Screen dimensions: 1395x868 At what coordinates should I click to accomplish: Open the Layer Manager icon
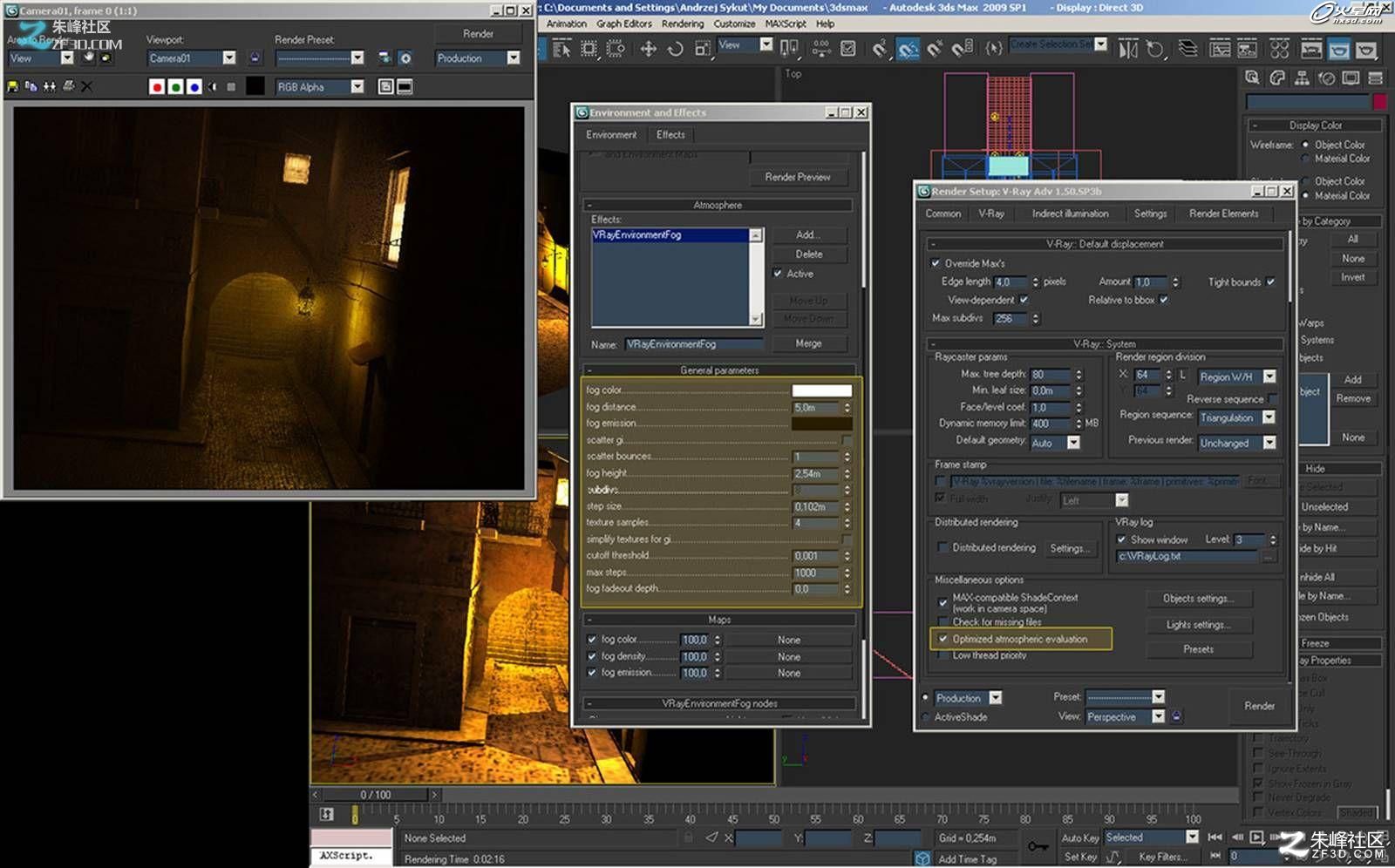point(1187,49)
